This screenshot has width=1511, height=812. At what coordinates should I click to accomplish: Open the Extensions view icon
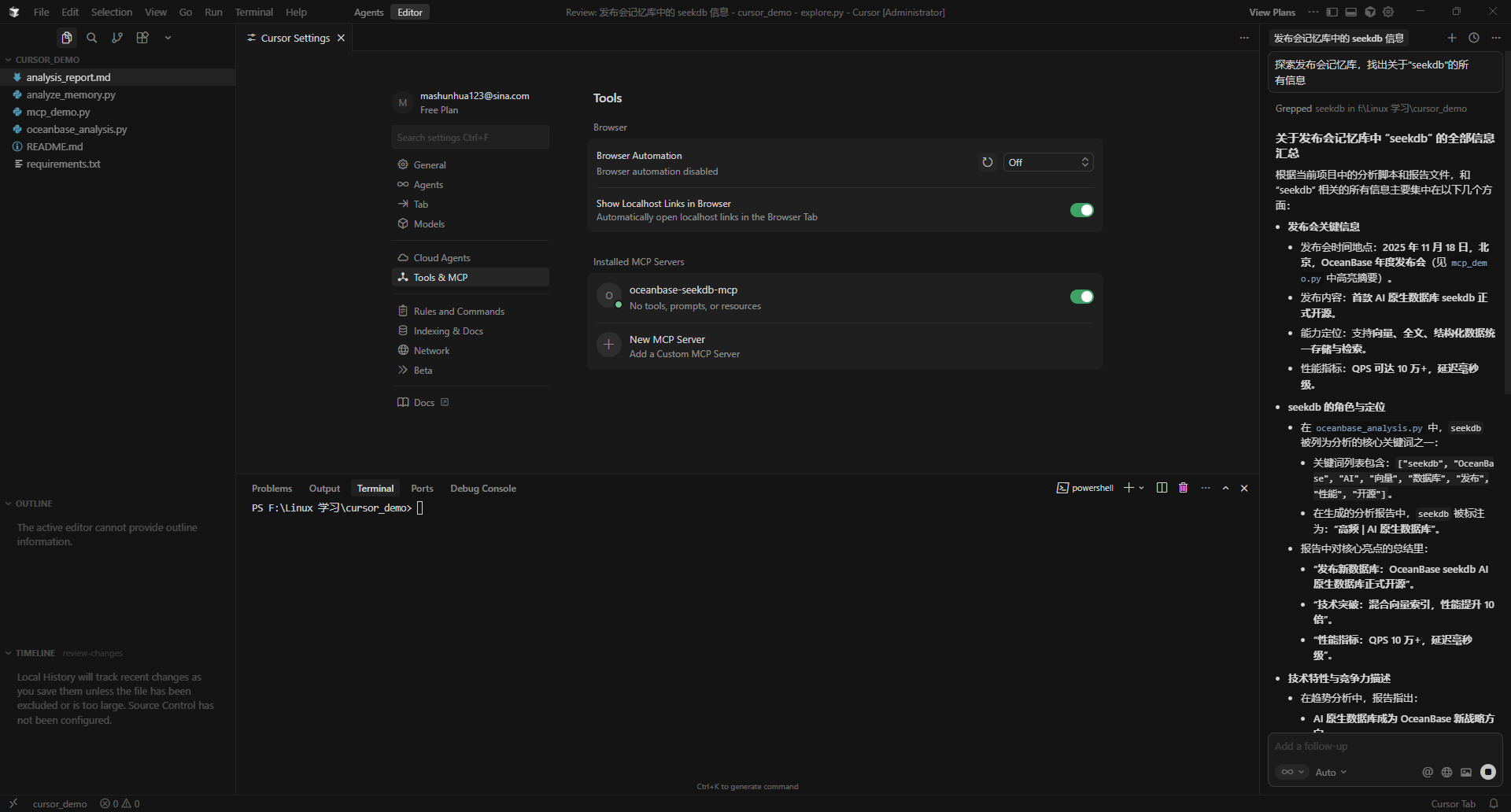point(142,38)
